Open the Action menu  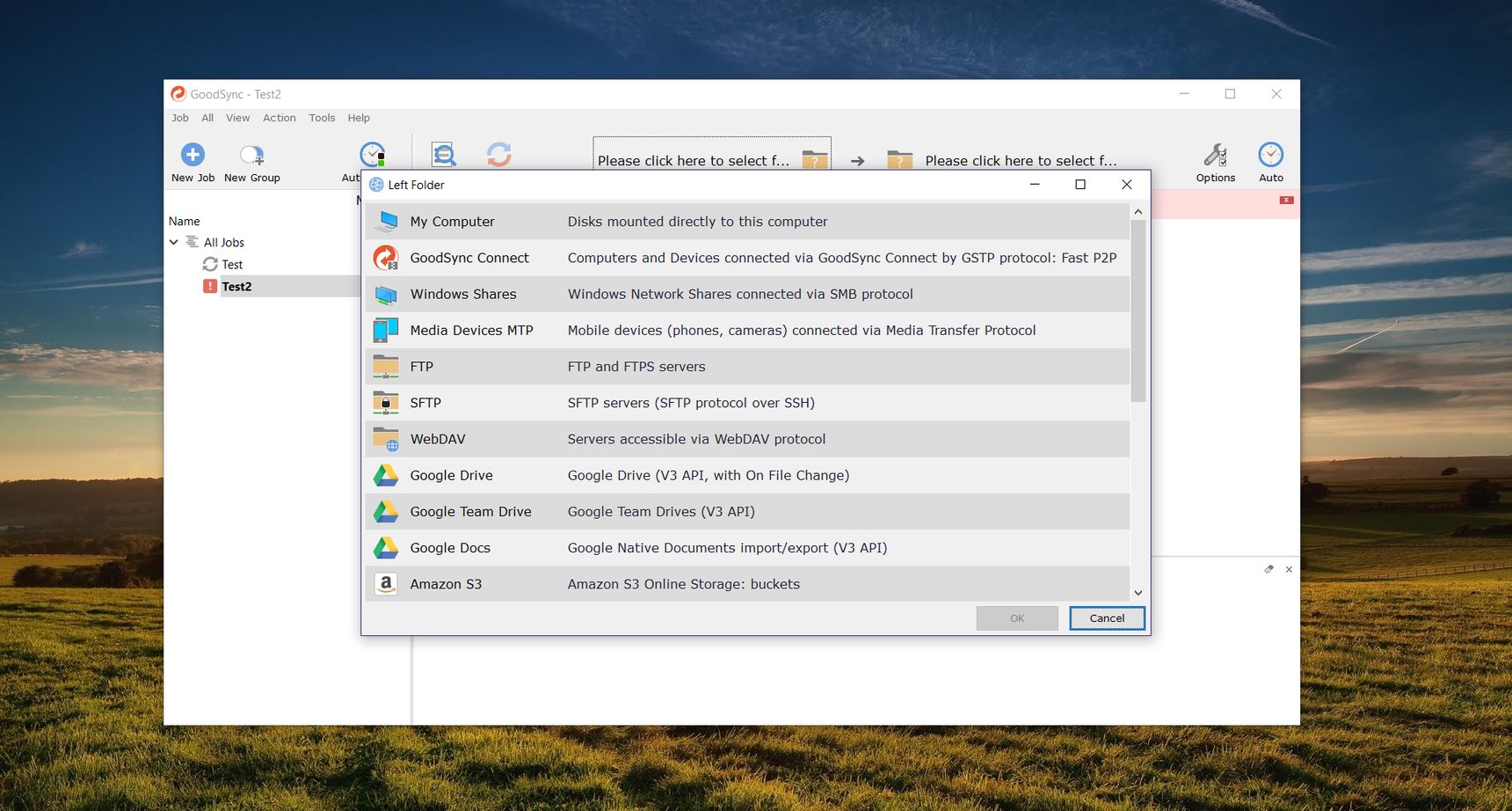pos(280,118)
